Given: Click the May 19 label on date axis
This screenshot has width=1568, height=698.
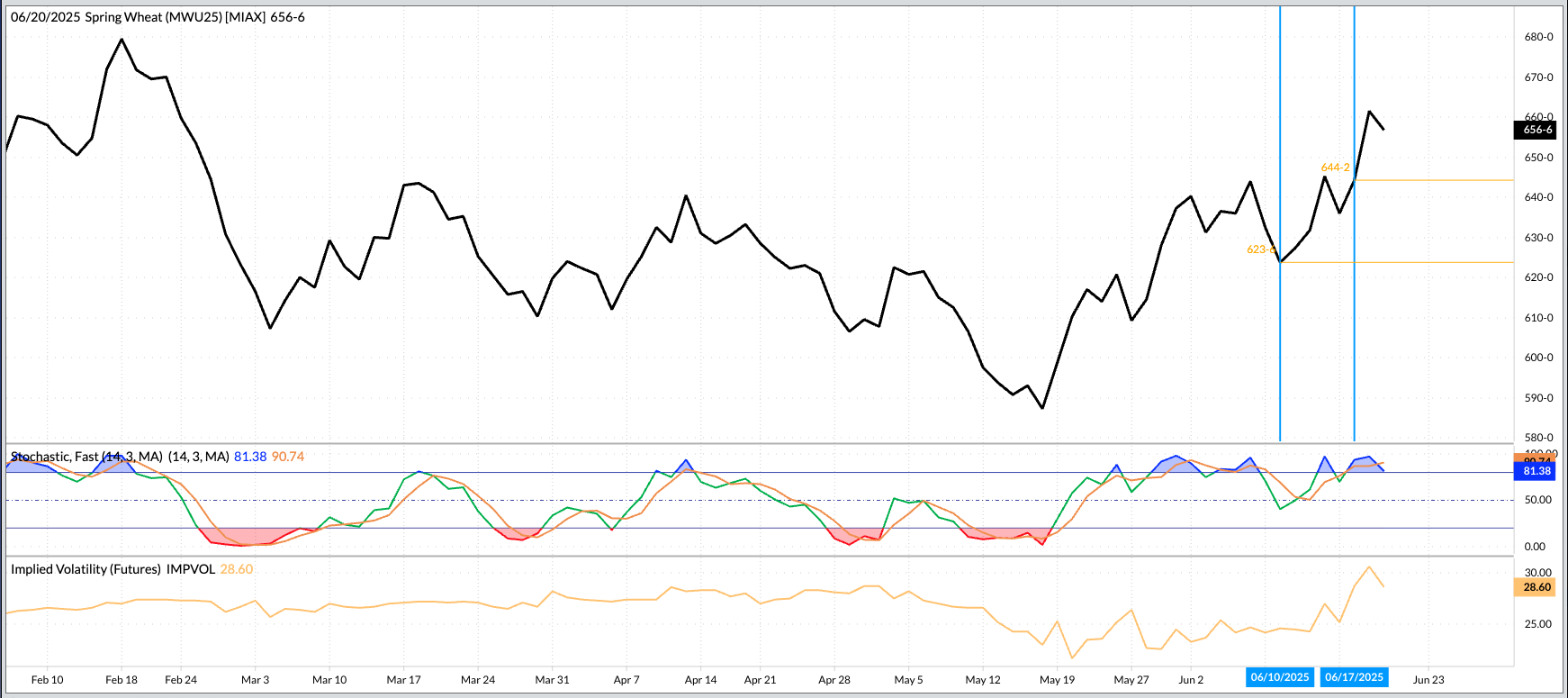Looking at the screenshot, I should tap(1057, 680).
